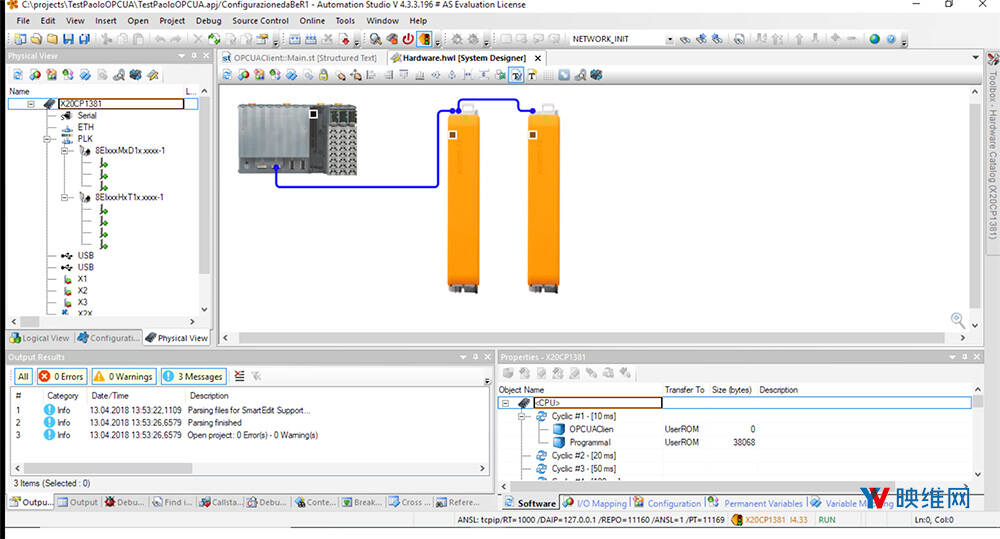Viewport: 1000px width, 539px height.
Task: Click the red power restart icon
Action: pyautogui.click(x=408, y=39)
